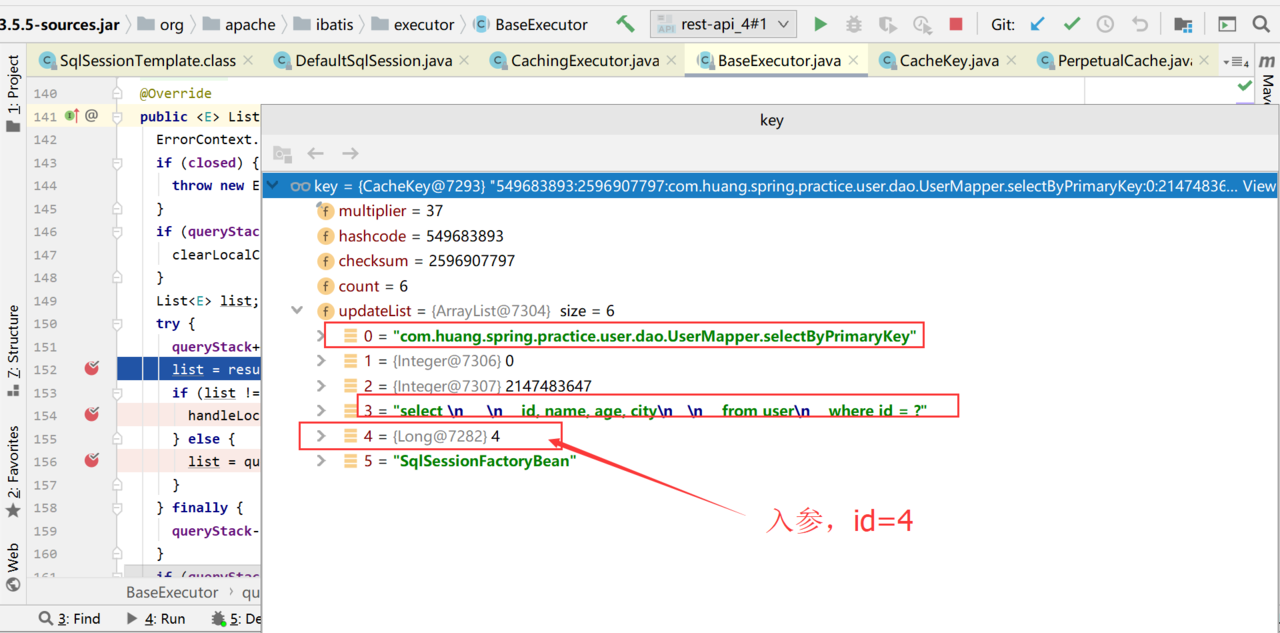Click the breadcrumb 'executor' folder
Viewport: 1280px width, 633px height.
click(413, 24)
